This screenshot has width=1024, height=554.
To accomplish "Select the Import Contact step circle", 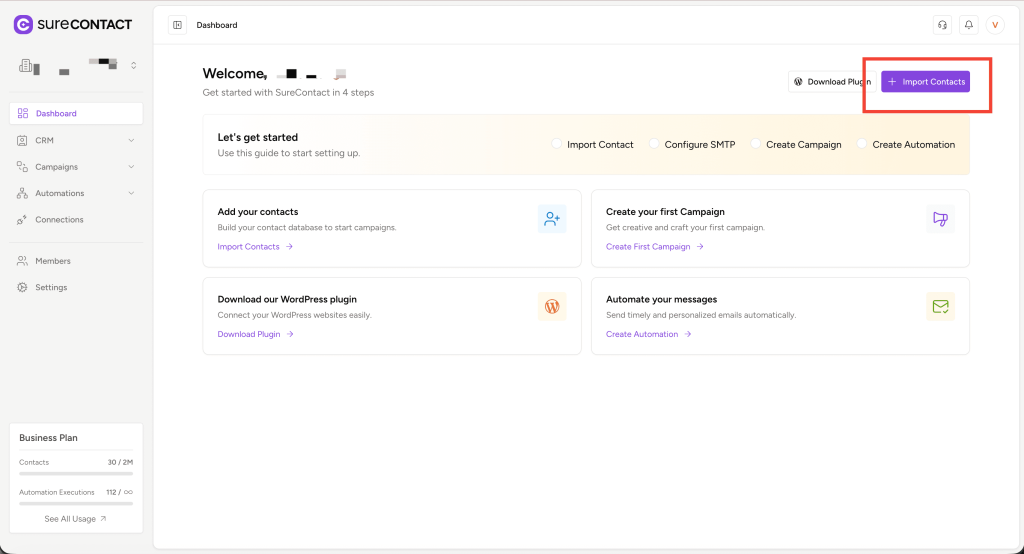I will tap(557, 144).
